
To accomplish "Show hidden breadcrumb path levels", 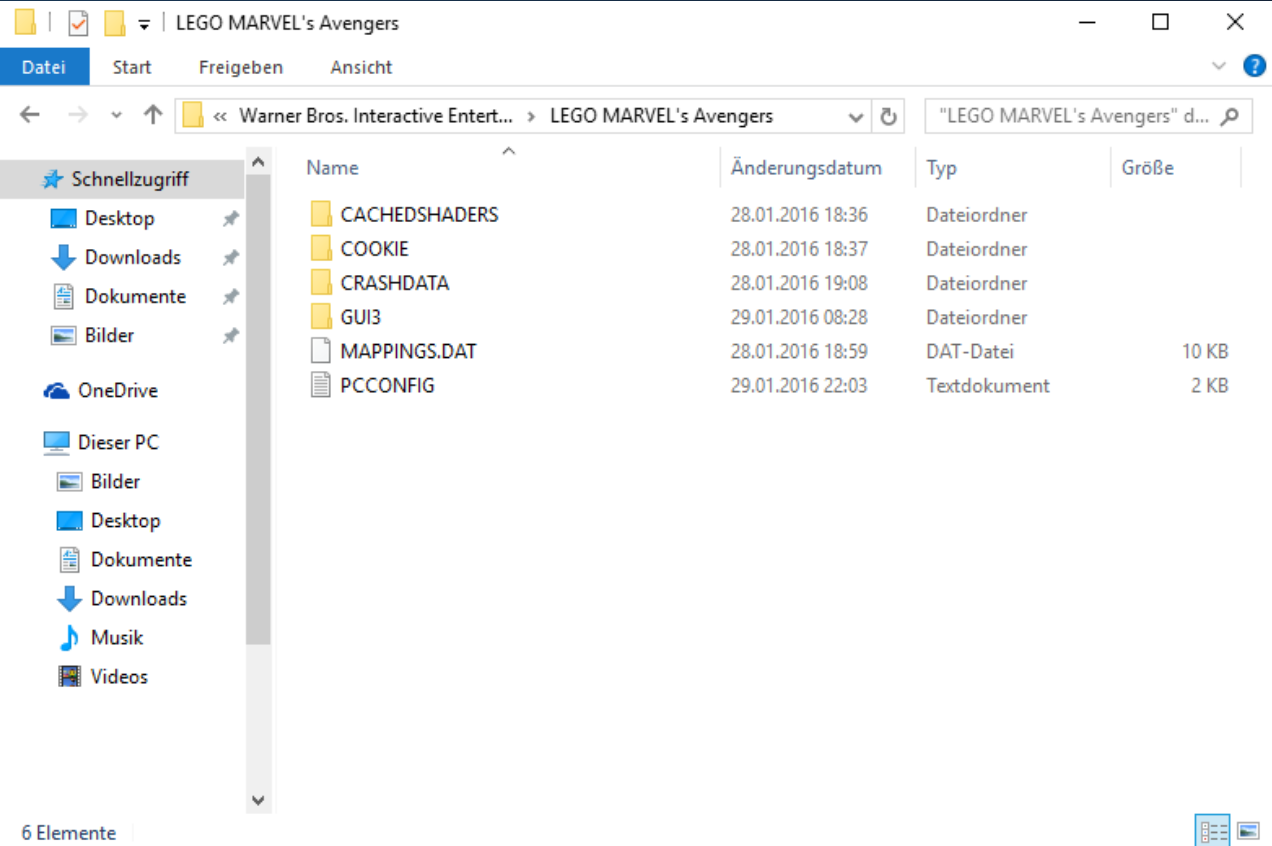I will (219, 116).
